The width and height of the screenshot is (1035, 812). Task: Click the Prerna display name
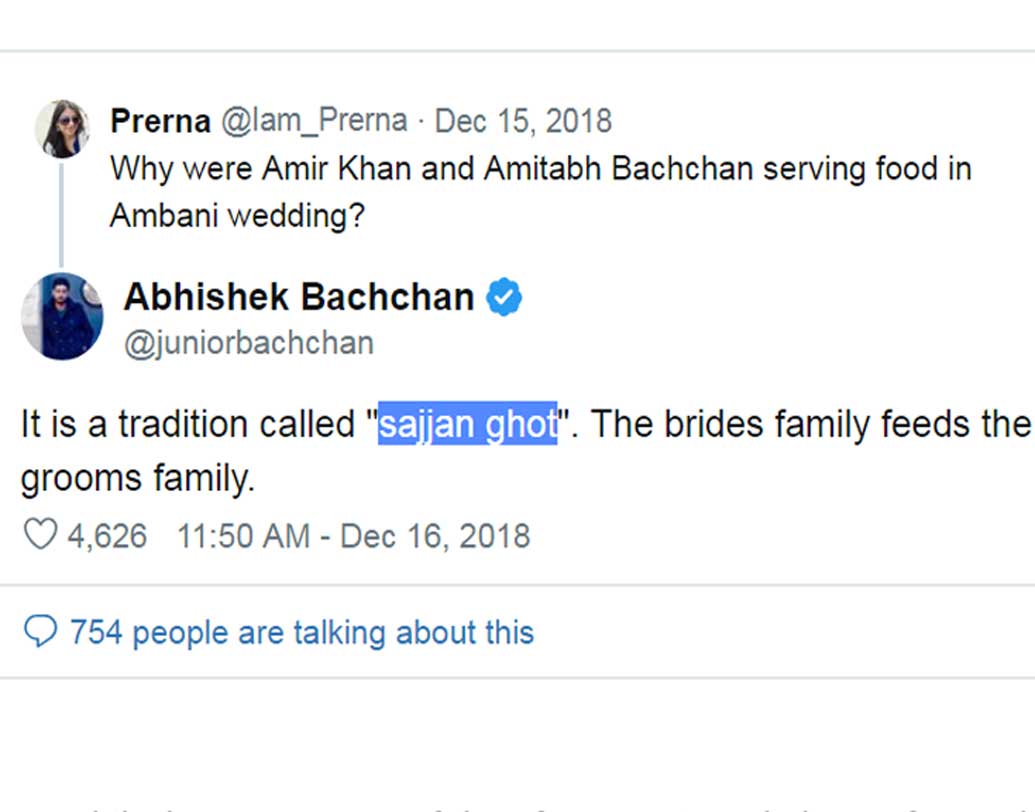pos(160,121)
